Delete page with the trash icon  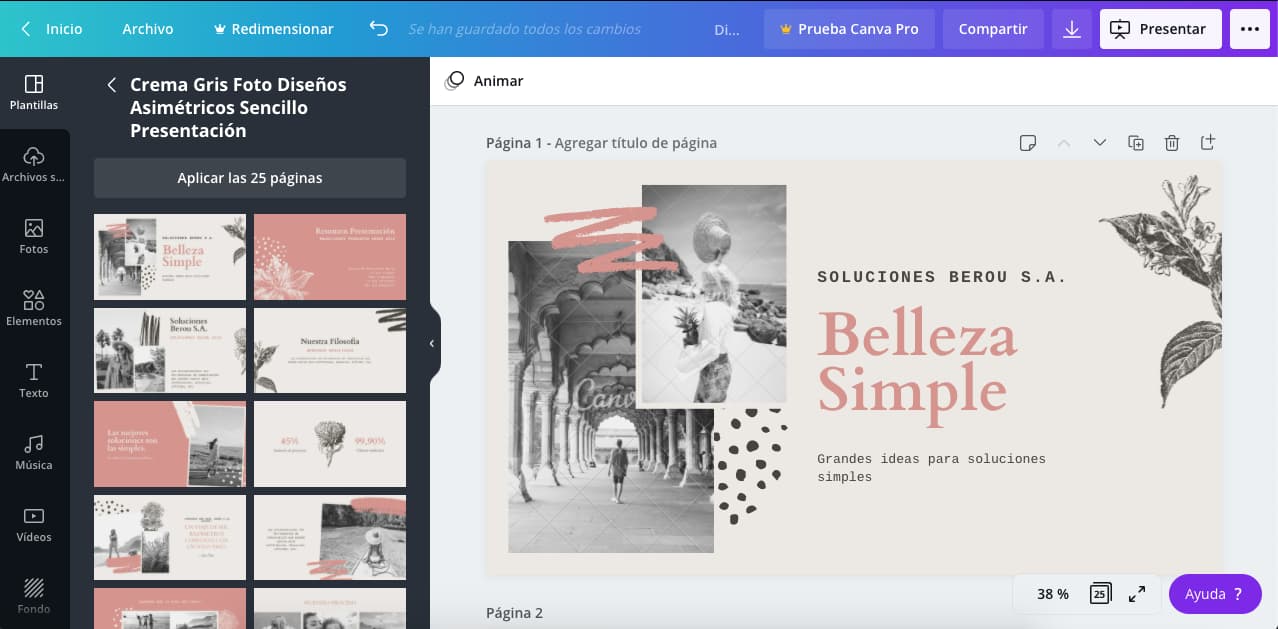(x=1172, y=143)
